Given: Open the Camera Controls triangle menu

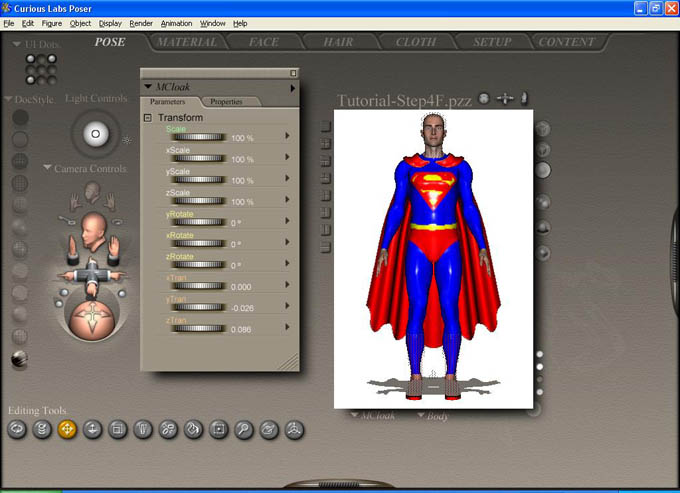Looking at the screenshot, I should pos(47,168).
